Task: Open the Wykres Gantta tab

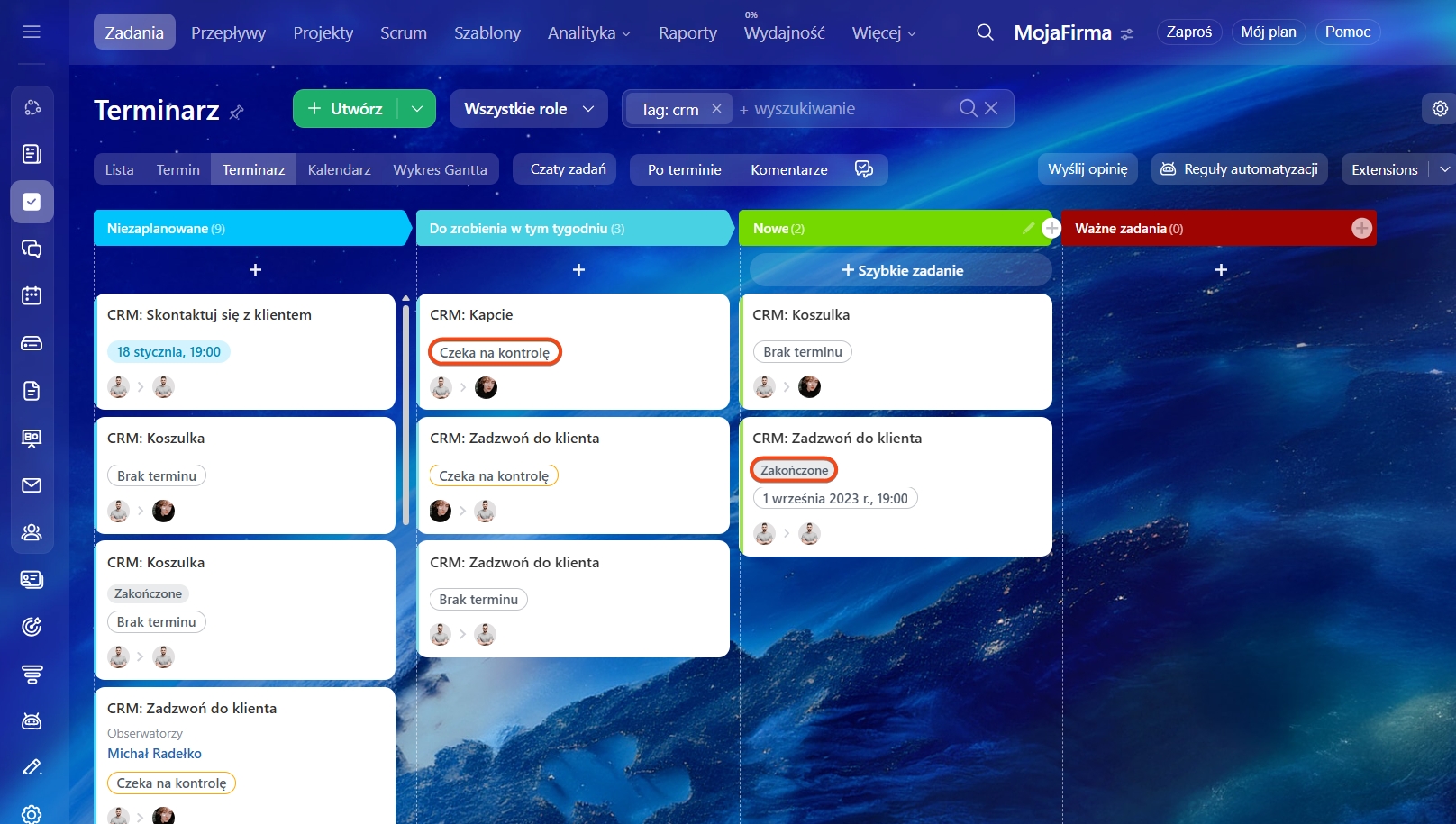Action: point(440,169)
